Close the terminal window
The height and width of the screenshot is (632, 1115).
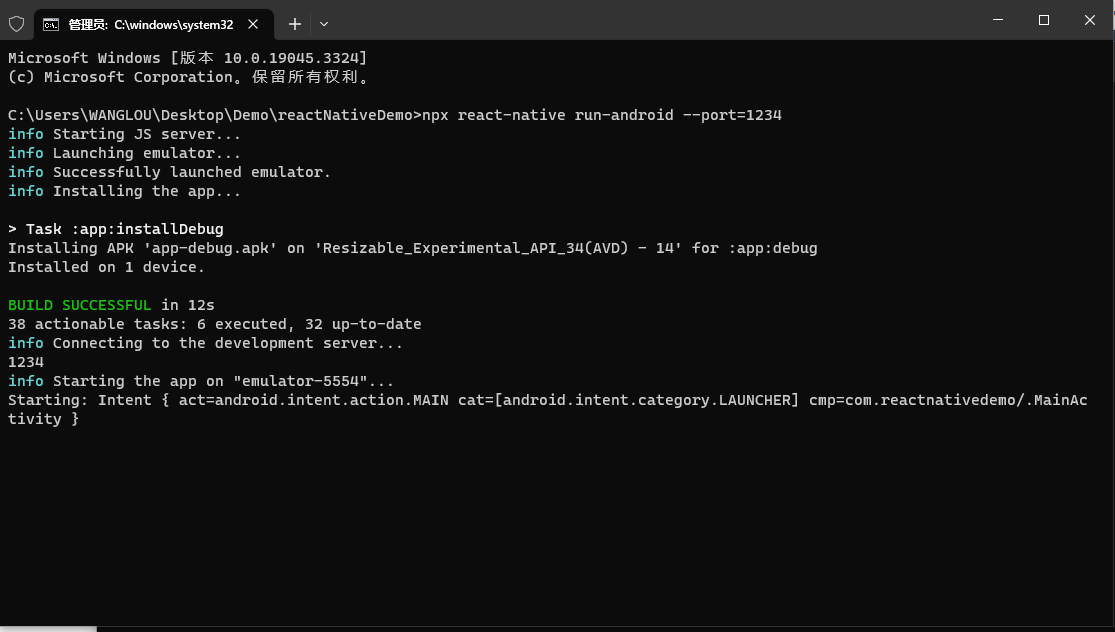coord(1089,20)
